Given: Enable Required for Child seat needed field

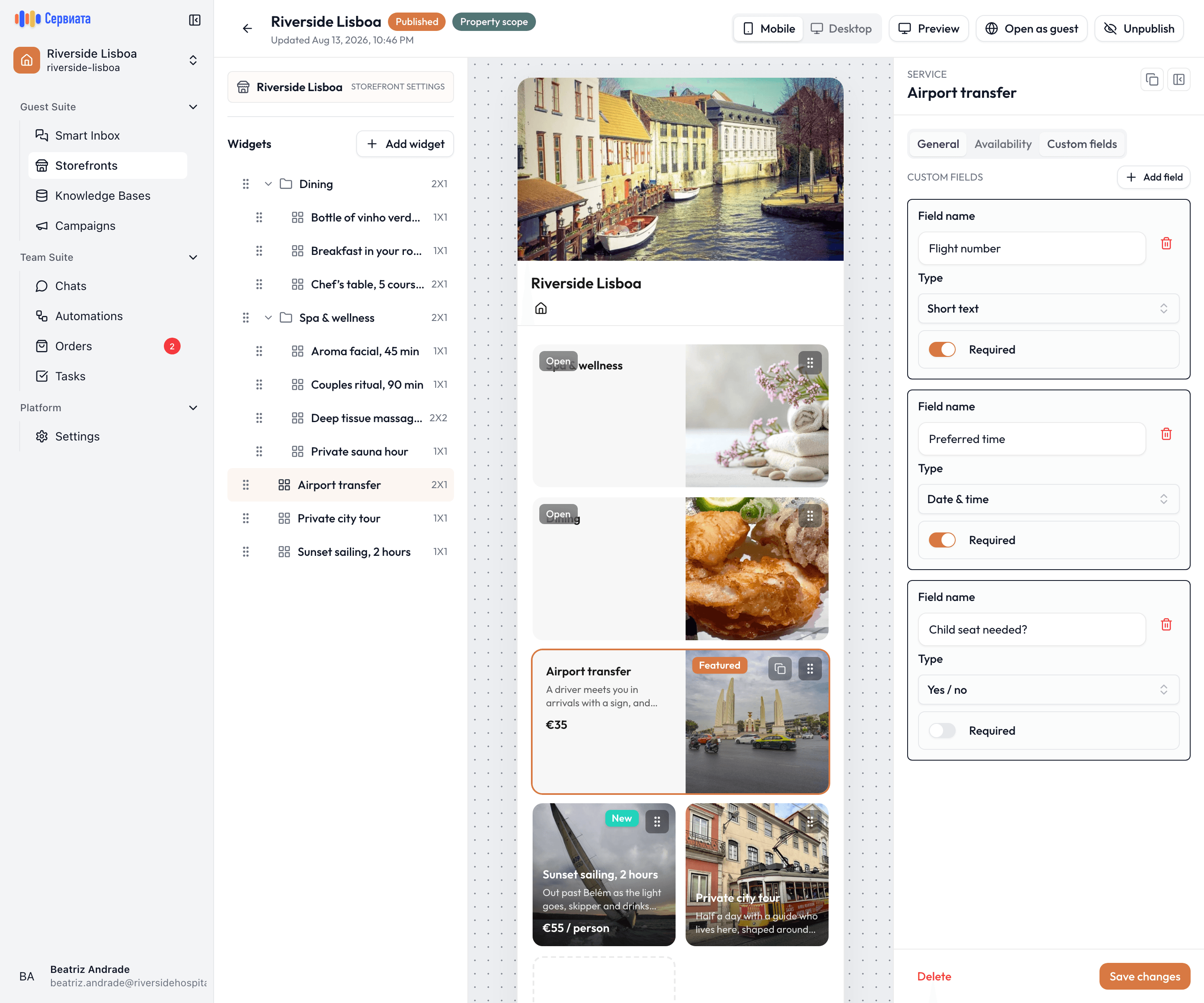Looking at the screenshot, I should coord(942,731).
